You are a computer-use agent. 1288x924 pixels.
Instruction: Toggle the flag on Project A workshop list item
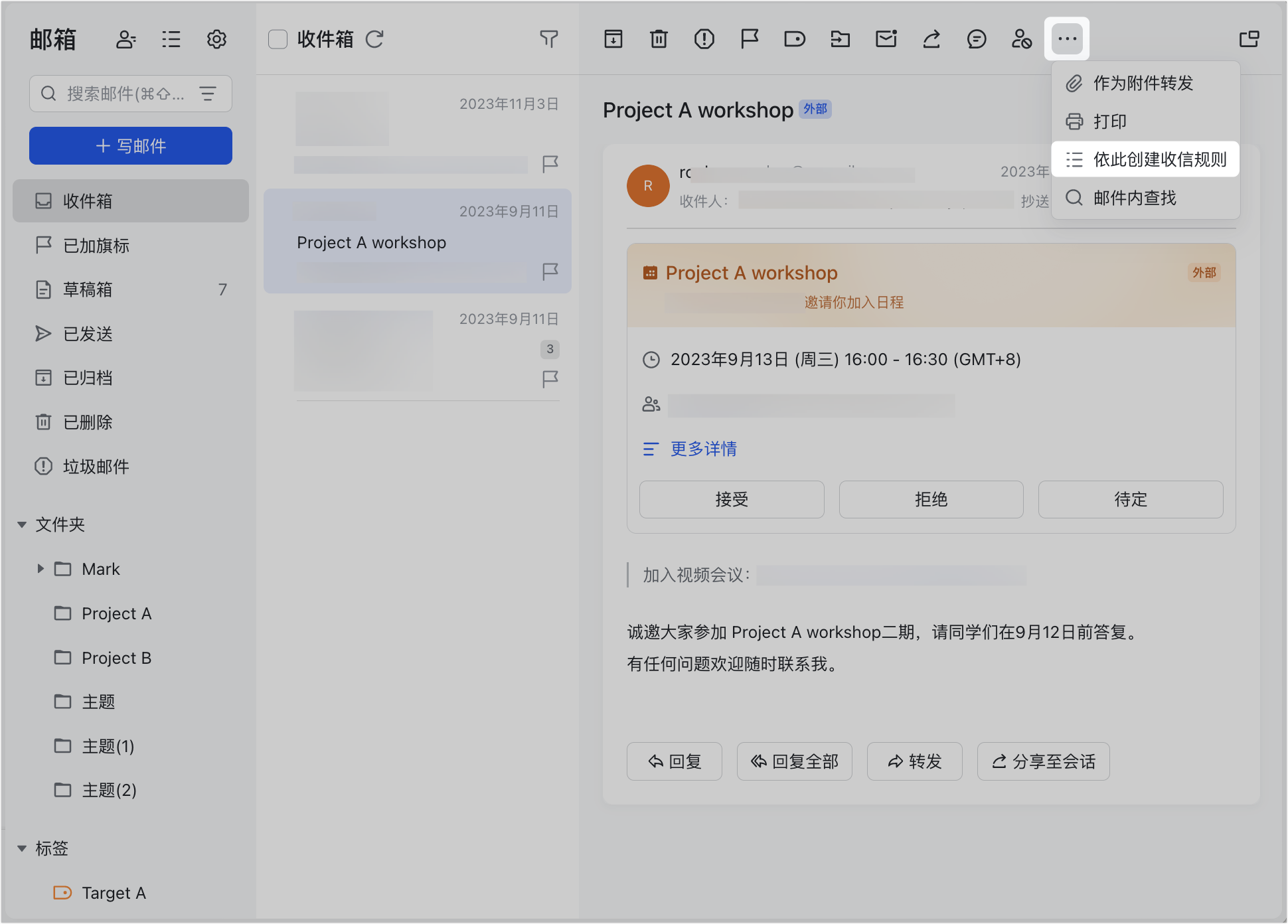click(550, 271)
